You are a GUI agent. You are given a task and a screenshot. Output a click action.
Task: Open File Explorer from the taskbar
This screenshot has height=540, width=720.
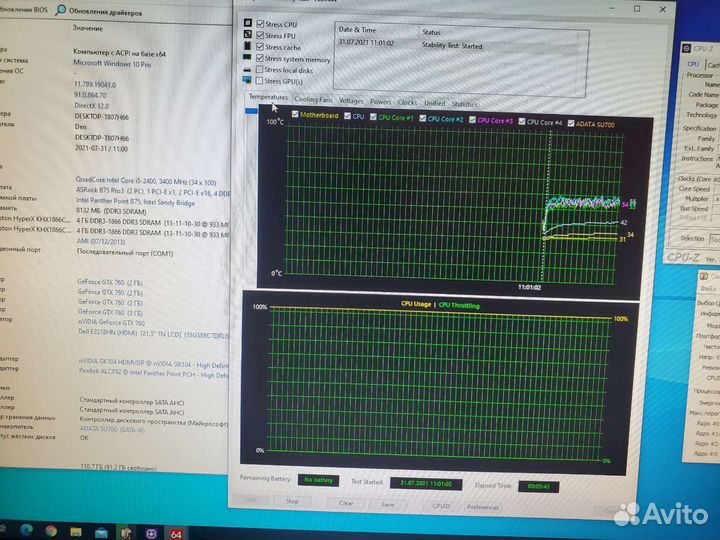(x=76, y=532)
